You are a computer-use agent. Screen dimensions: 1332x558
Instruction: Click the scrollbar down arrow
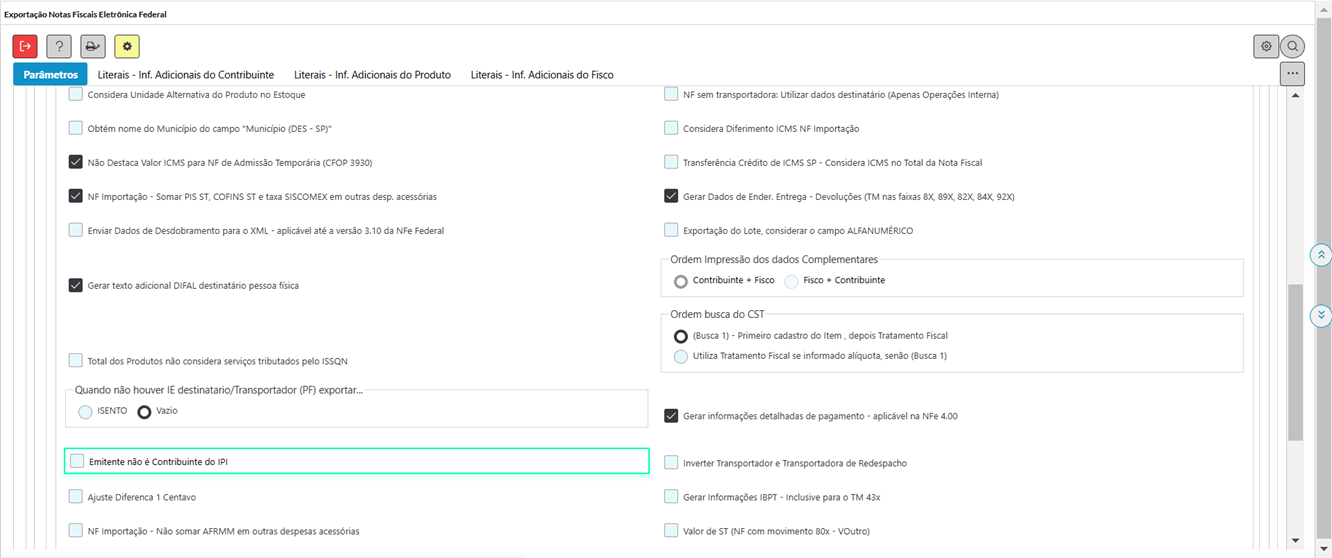[x=1296, y=538]
